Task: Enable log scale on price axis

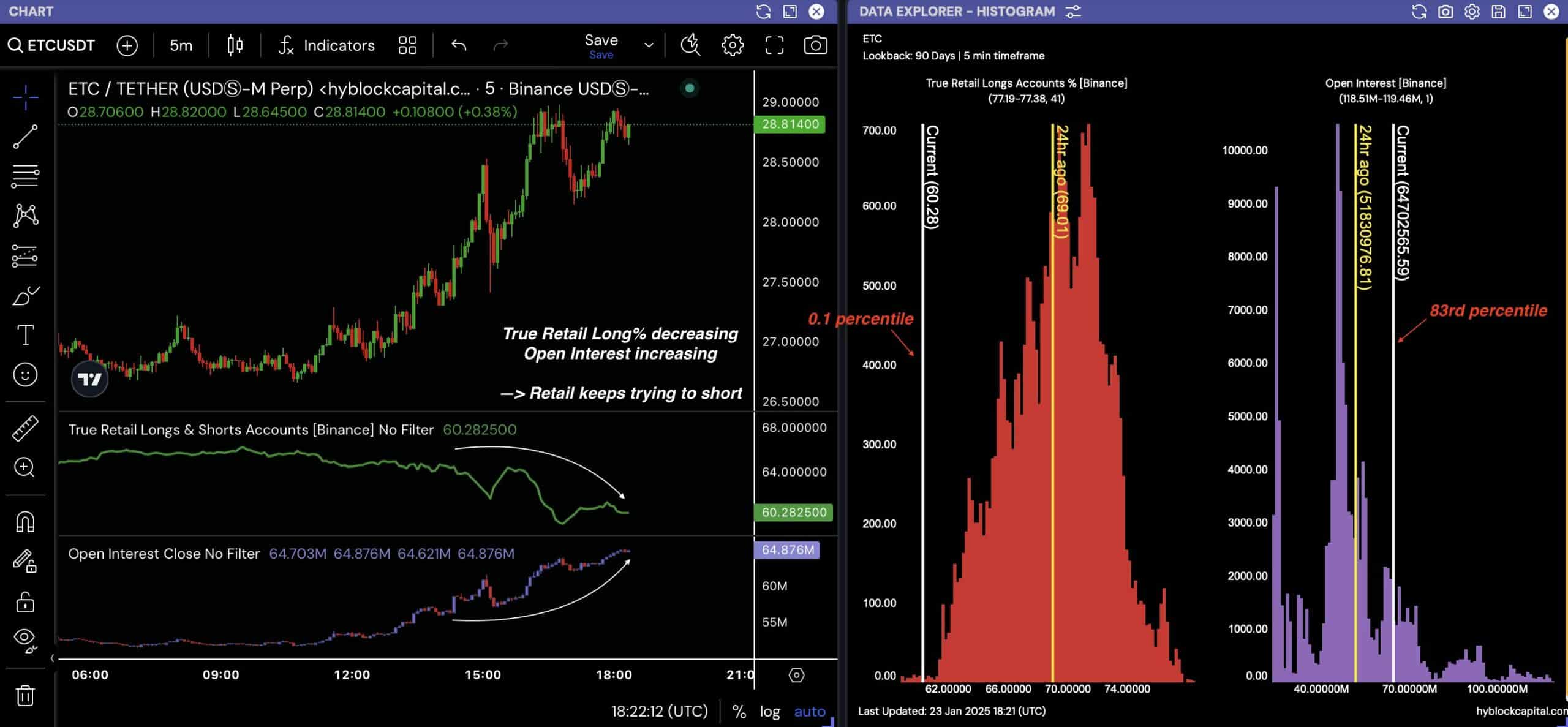Action: (x=770, y=712)
